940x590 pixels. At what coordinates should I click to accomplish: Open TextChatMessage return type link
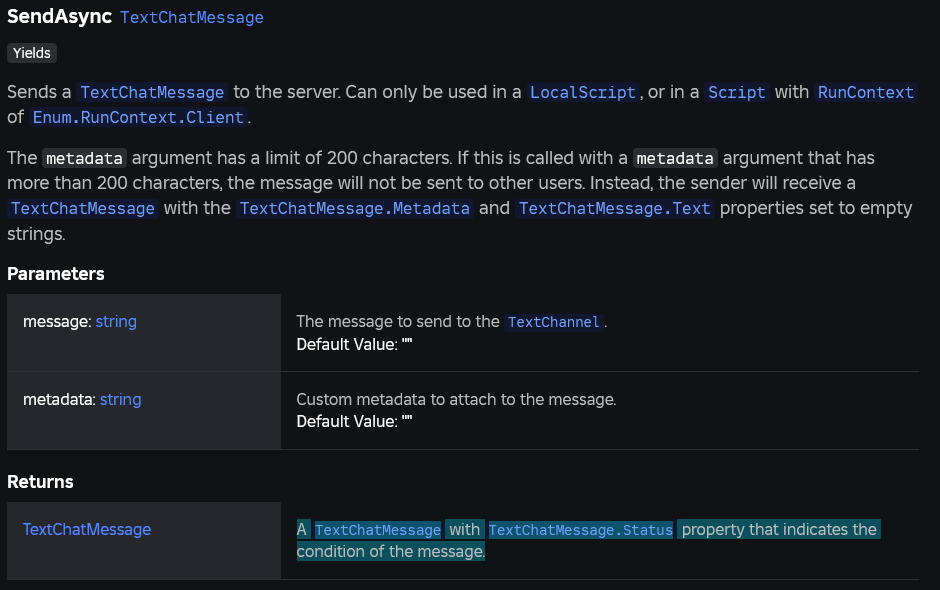[x=87, y=529]
